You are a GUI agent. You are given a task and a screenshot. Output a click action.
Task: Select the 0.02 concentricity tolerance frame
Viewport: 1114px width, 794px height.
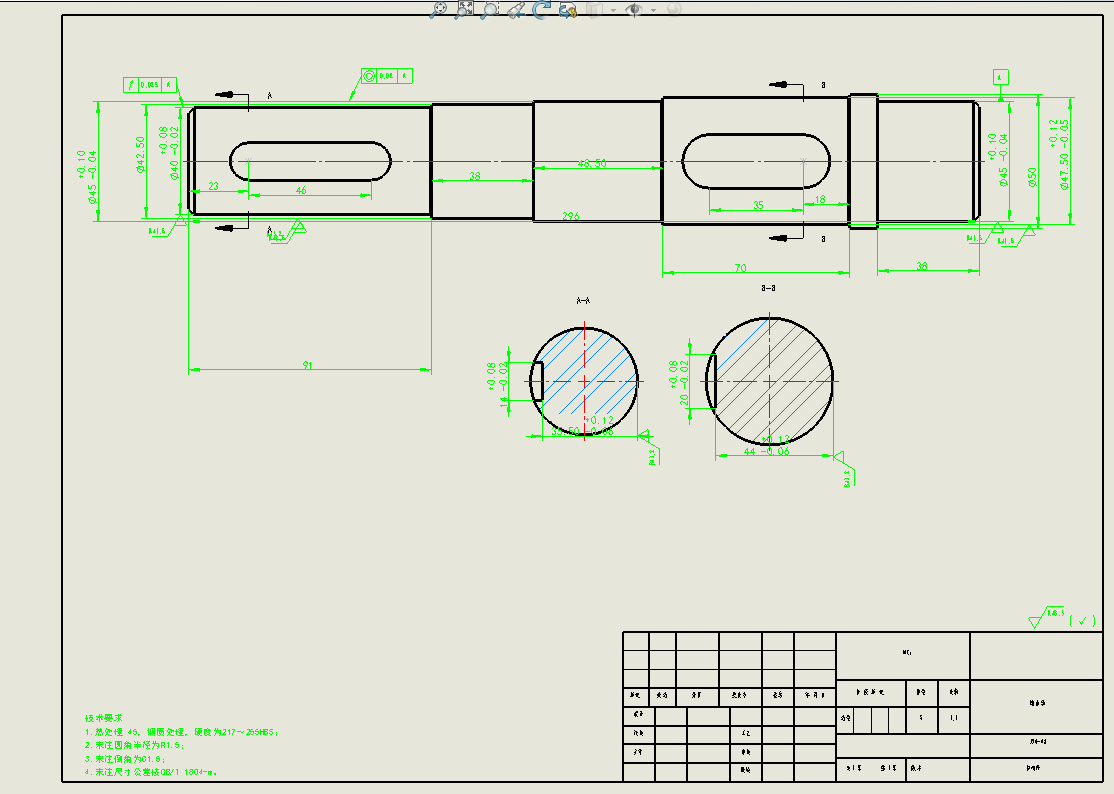pos(386,75)
